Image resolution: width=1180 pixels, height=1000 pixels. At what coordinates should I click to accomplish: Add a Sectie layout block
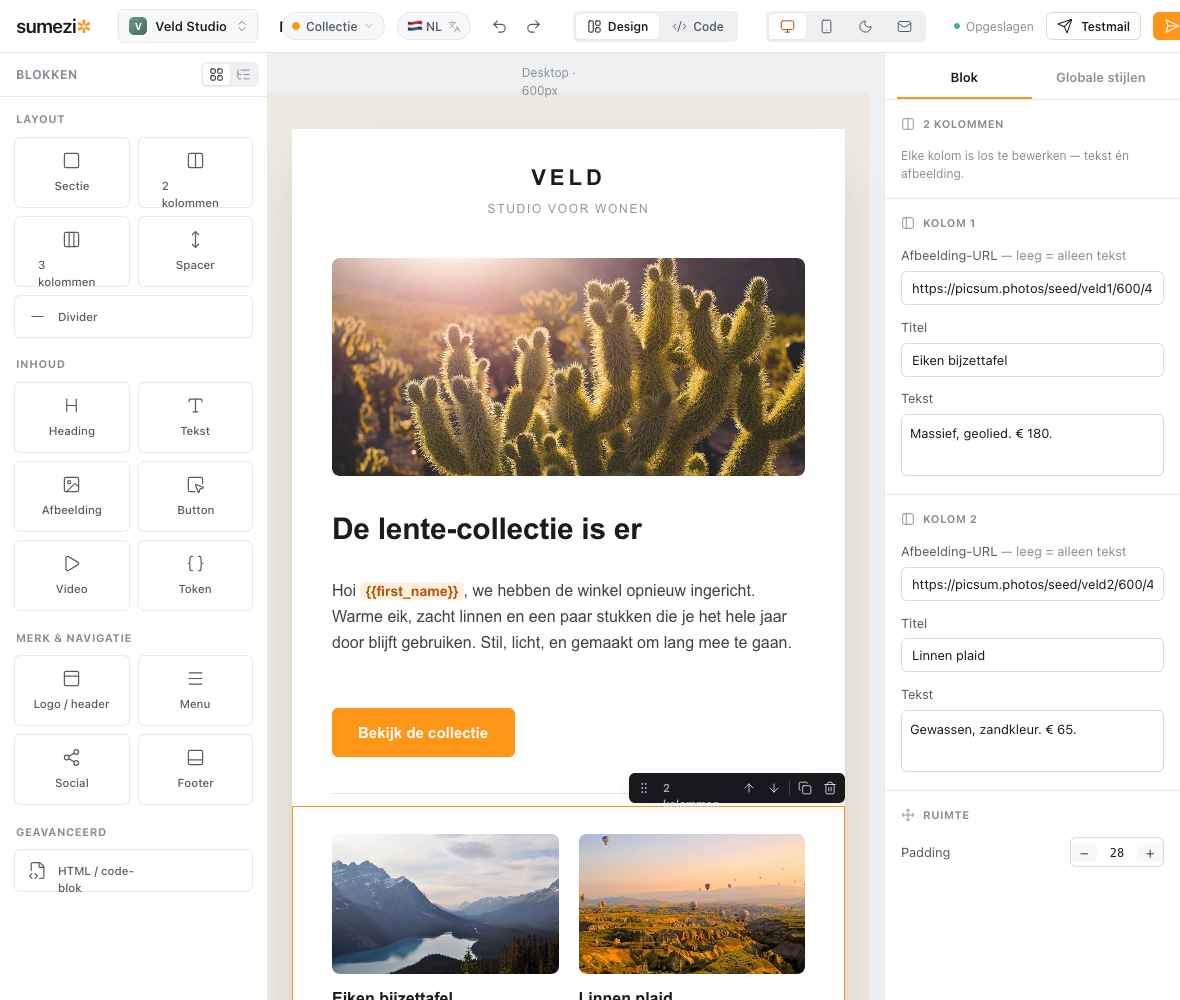(71, 172)
